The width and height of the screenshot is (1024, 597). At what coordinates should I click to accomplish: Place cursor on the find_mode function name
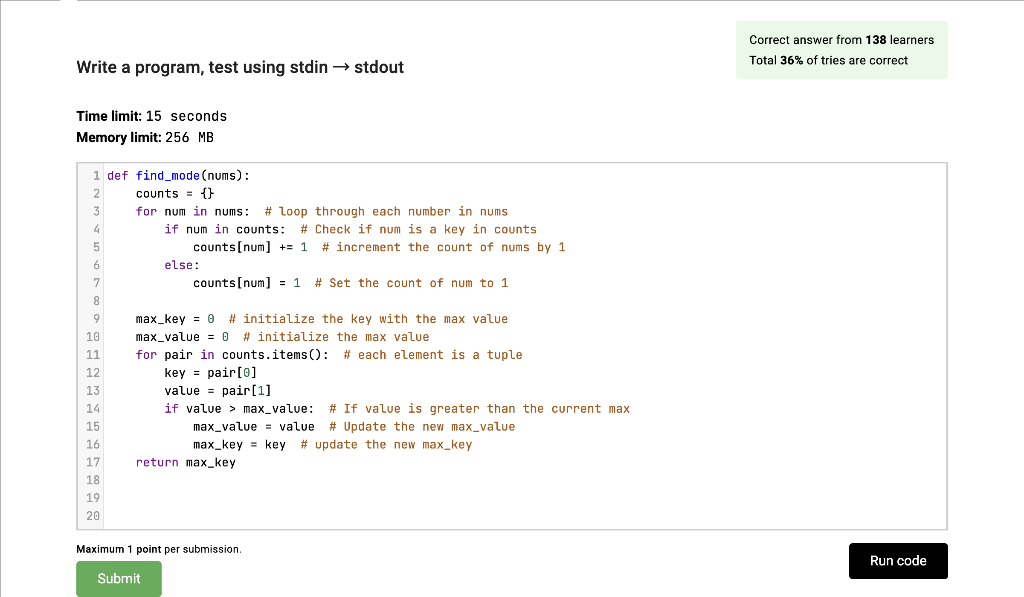[166, 175]
